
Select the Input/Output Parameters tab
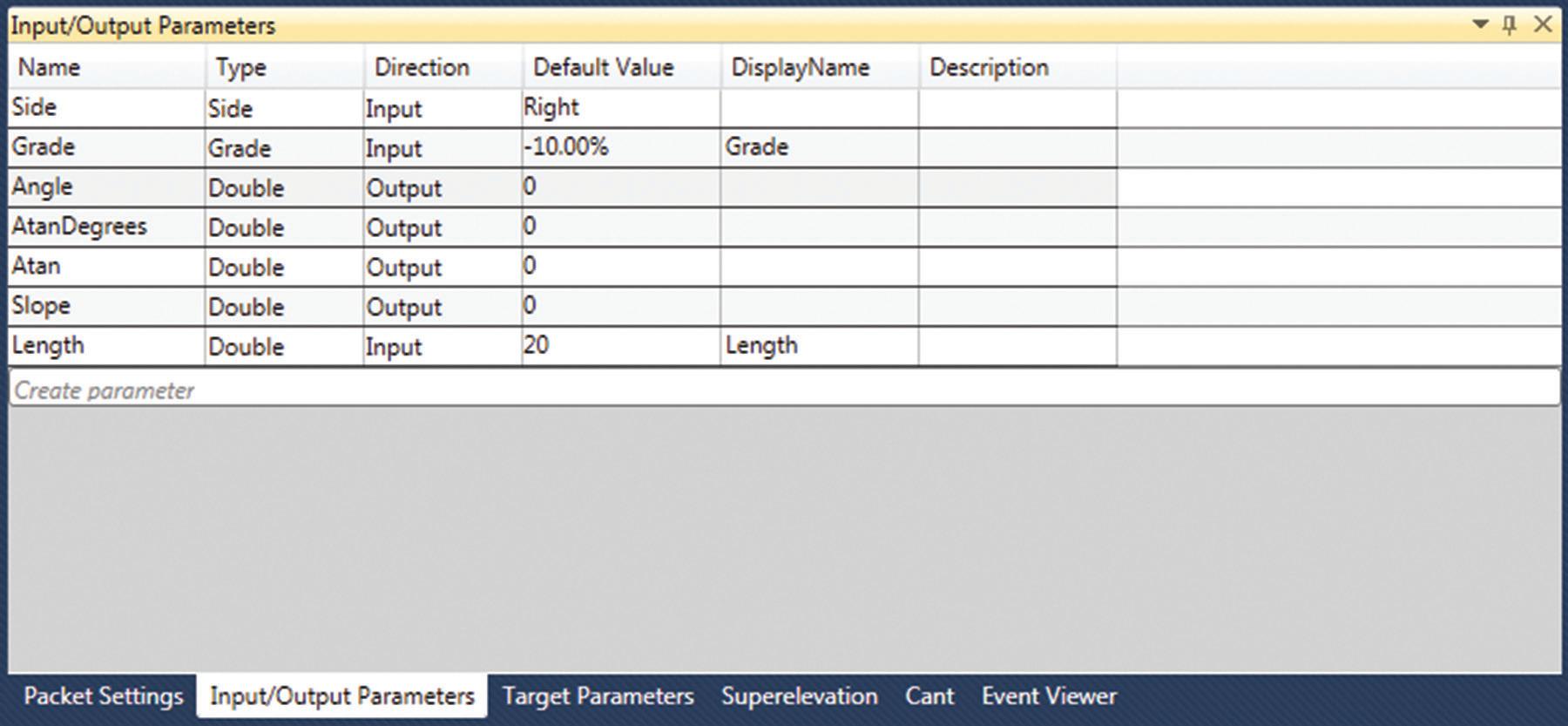(x=342, y=695)
